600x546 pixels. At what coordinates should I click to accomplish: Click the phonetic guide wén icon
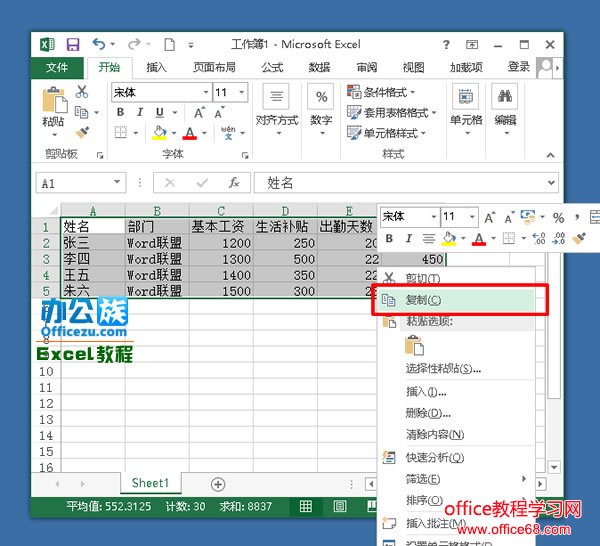pos(228,132)
